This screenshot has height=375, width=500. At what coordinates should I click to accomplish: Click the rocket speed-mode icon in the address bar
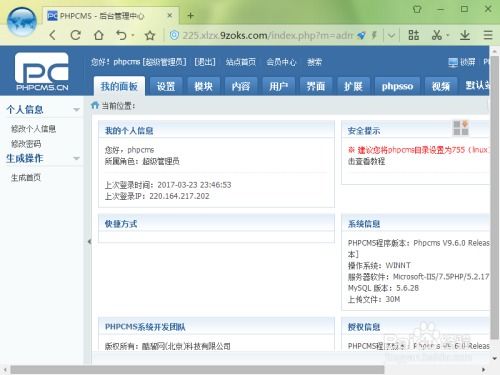point(361,35)
